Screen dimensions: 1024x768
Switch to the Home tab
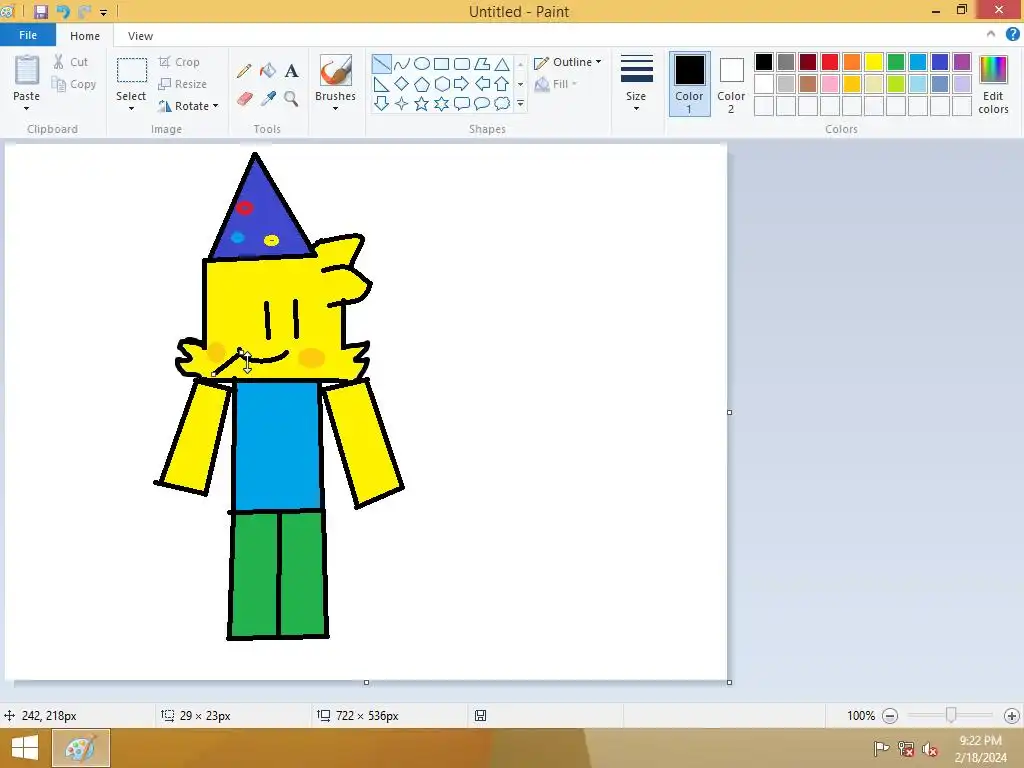pyautogui.click(x=85, y=36)
